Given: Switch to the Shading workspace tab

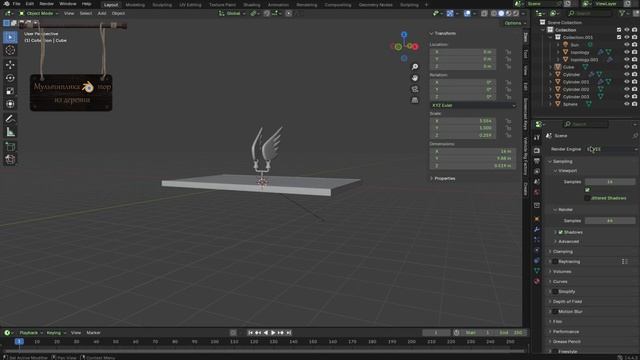Looking at the screenshot, I should coord(251,5).
